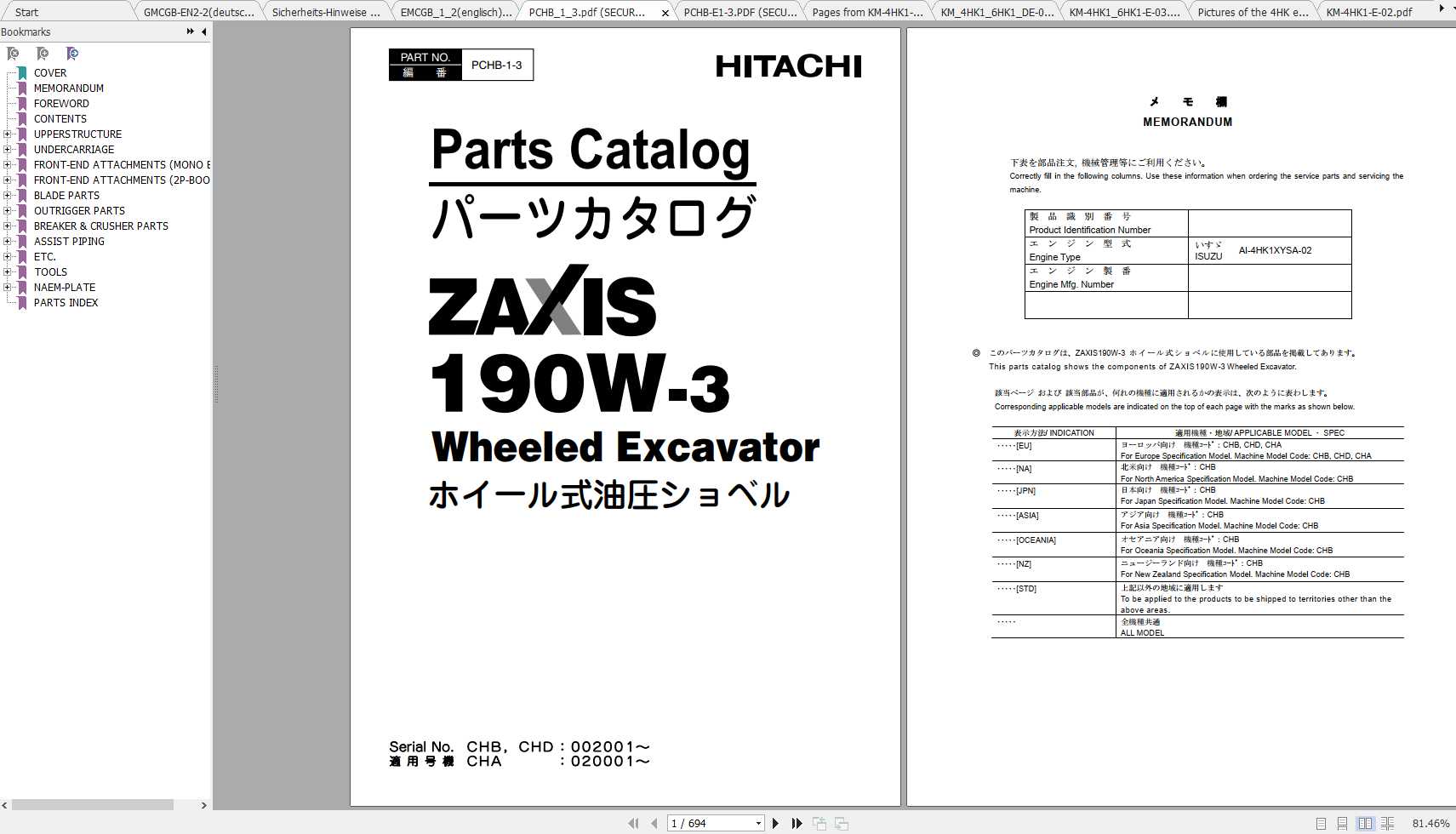Expand the UPPERSTRUCTURE bookmark node

click(8, 134)
